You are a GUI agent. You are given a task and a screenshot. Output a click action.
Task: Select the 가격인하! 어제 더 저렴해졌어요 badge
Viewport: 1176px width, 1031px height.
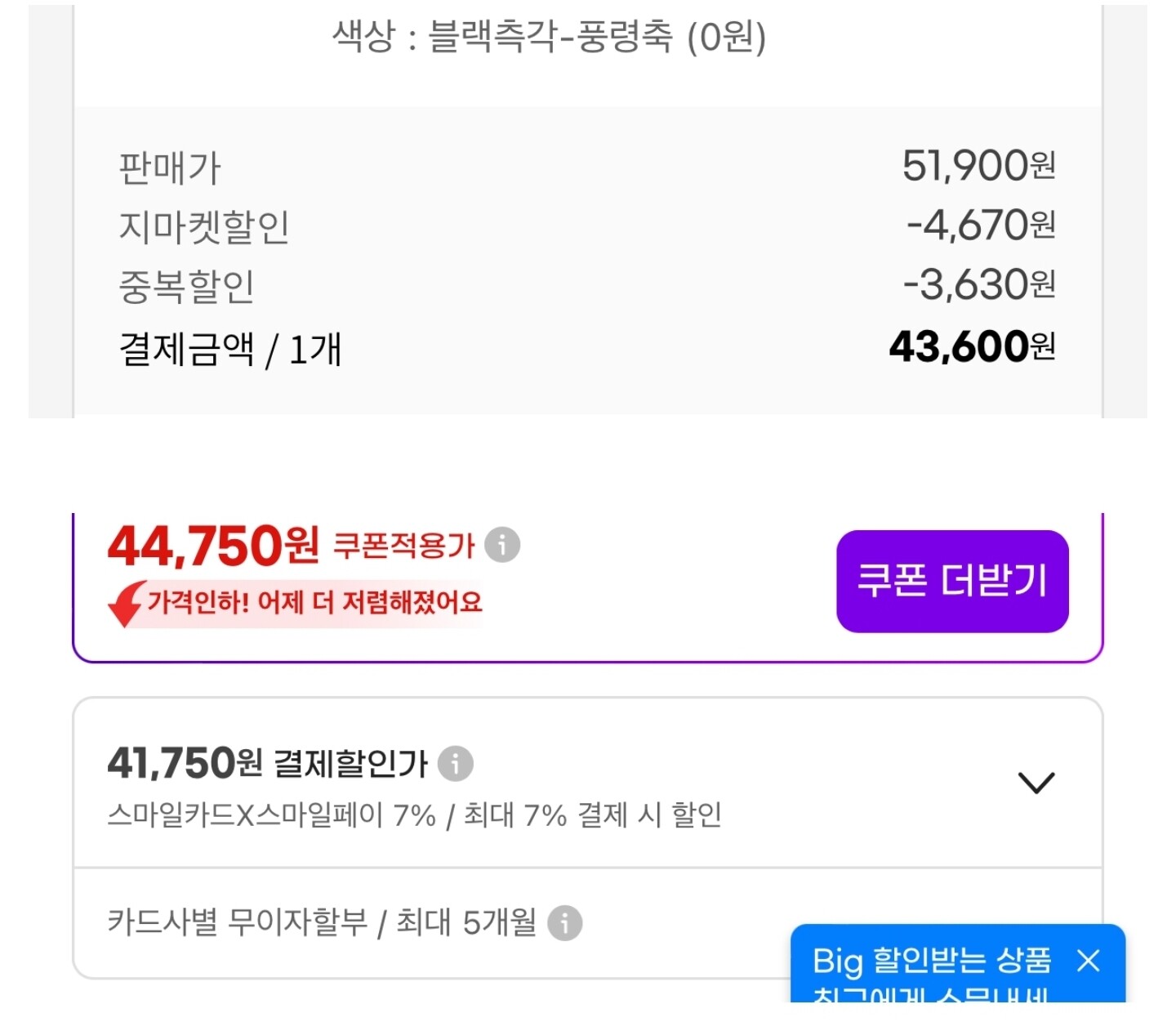click(295, 603)
